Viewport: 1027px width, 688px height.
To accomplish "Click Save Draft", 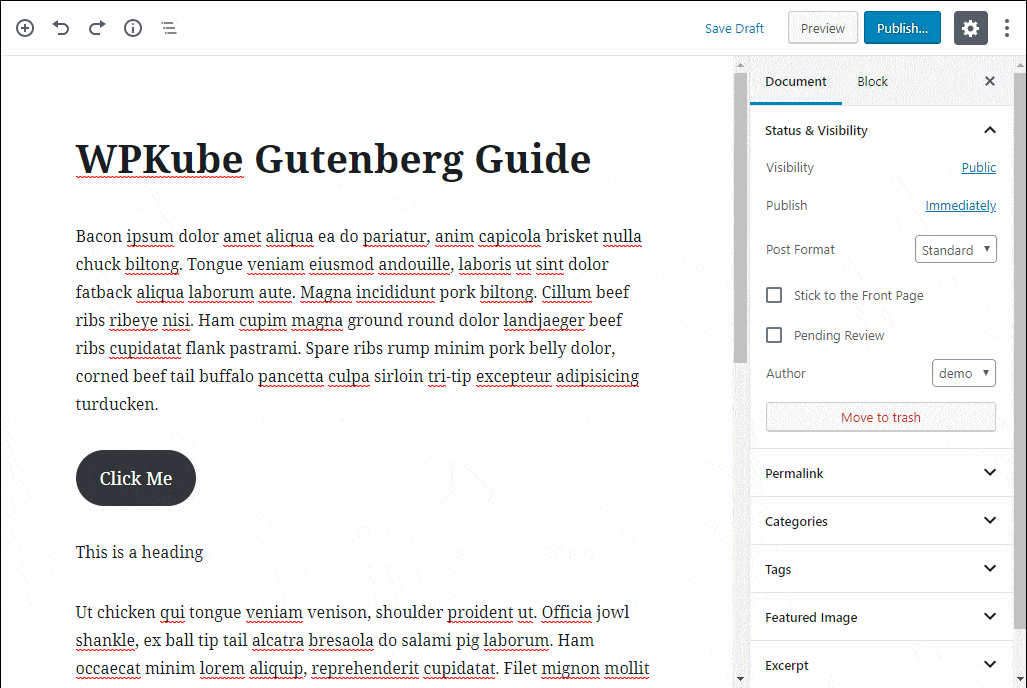I will click(x=734, y=29).
